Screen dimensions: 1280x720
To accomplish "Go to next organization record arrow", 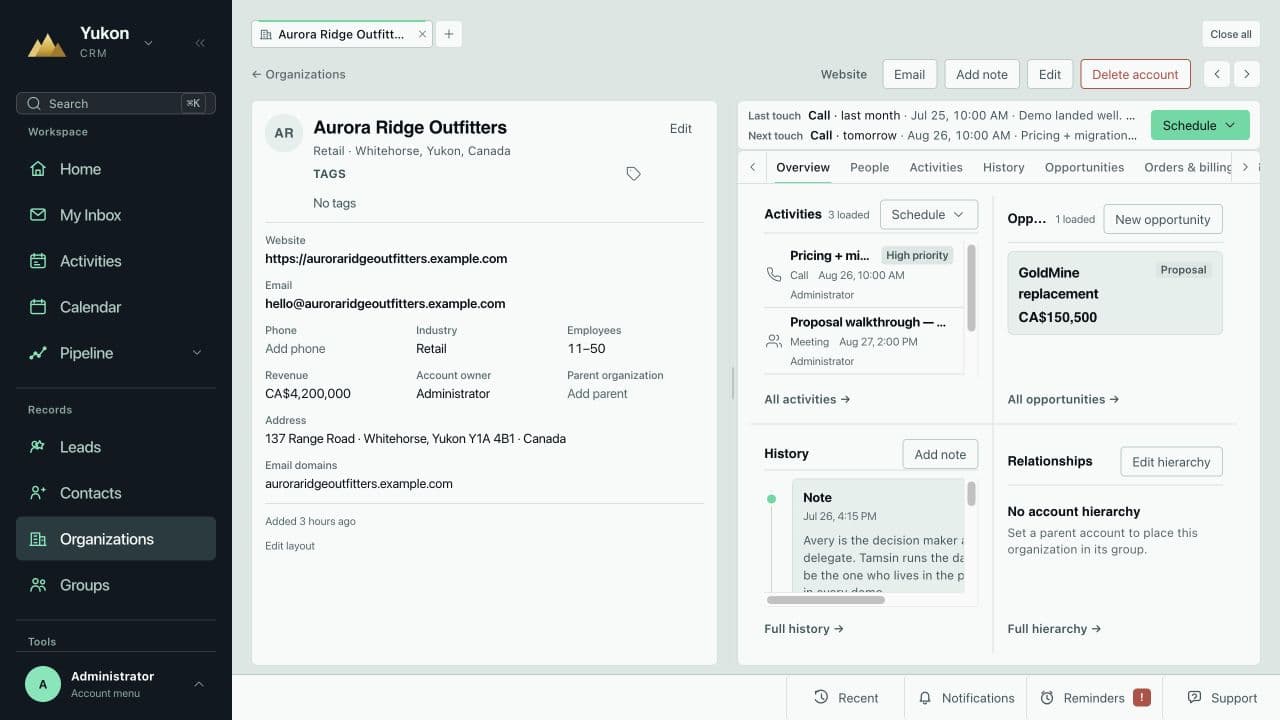I will pyautogui.click(x=1246, y=74).
